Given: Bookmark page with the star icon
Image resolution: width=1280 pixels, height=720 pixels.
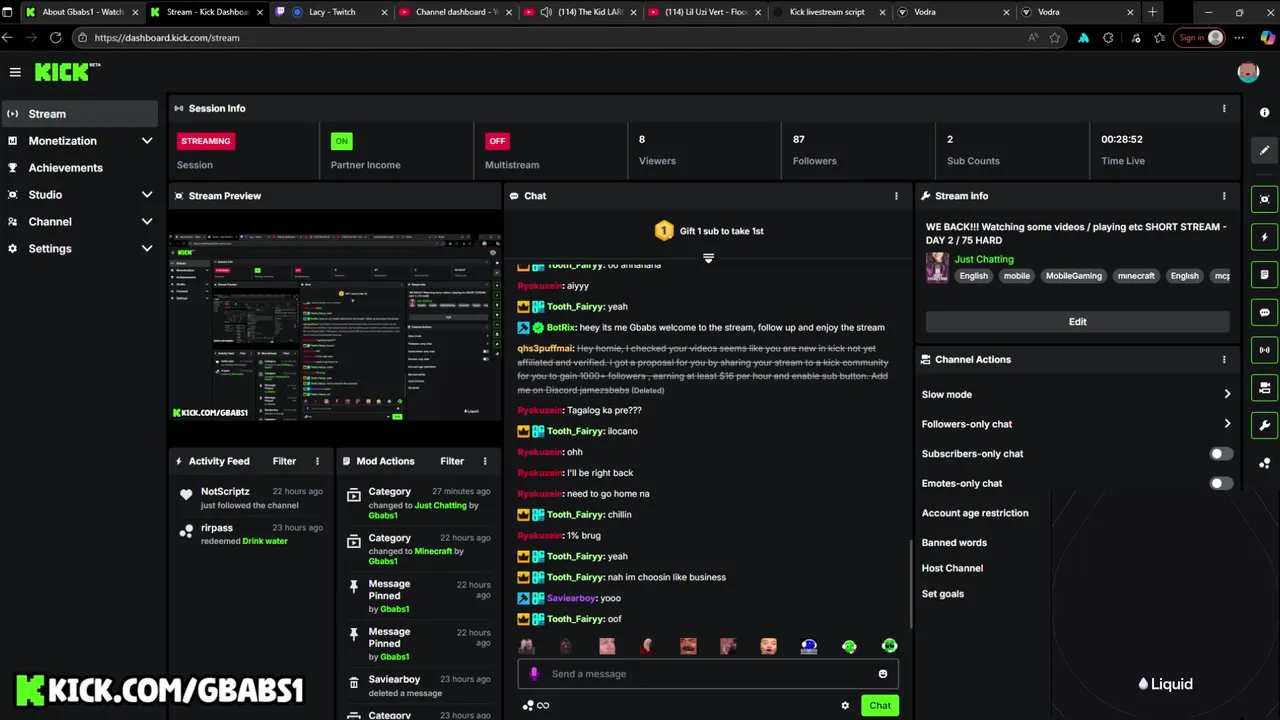Looking at the screenshot, I should [x=1055, y=37].
